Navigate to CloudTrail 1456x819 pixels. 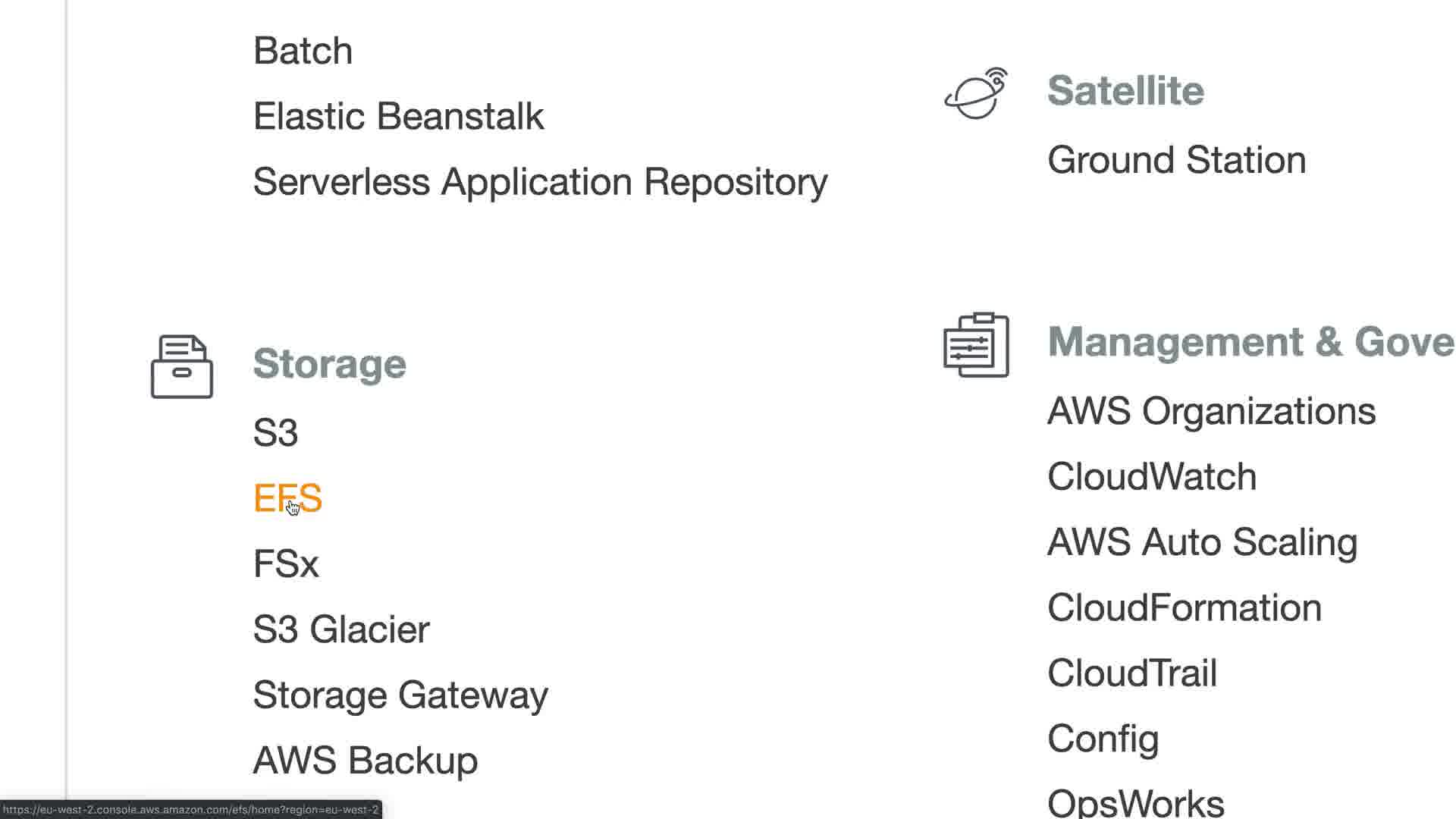pyautogui.click(x=1131, y=673)
